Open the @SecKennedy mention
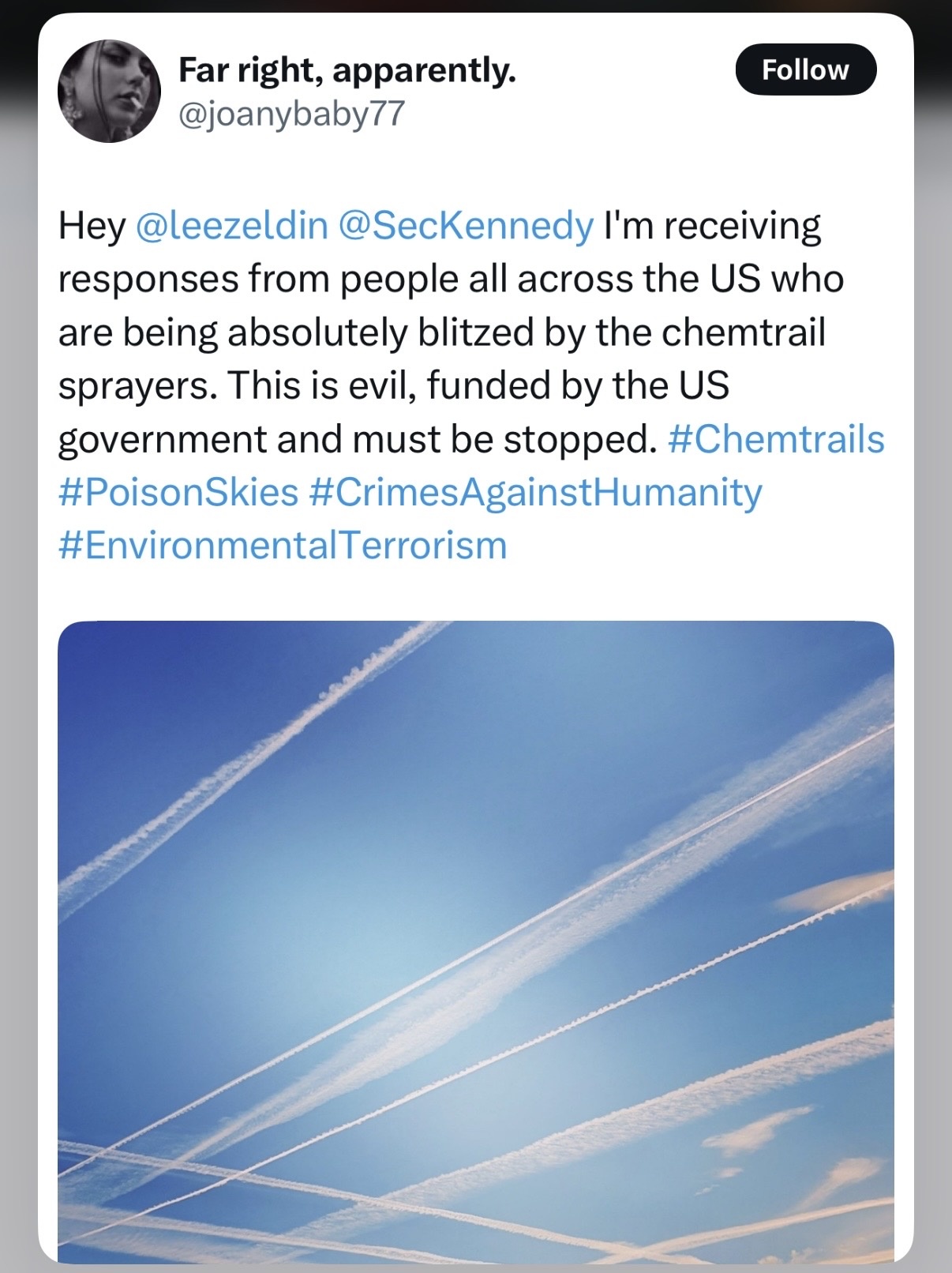This screenshot has width=952, height=1273. click(x=466, y=226)
